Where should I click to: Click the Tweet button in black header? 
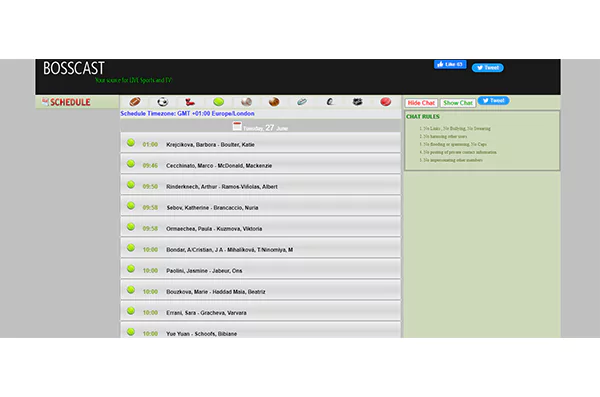click(488, 68)
